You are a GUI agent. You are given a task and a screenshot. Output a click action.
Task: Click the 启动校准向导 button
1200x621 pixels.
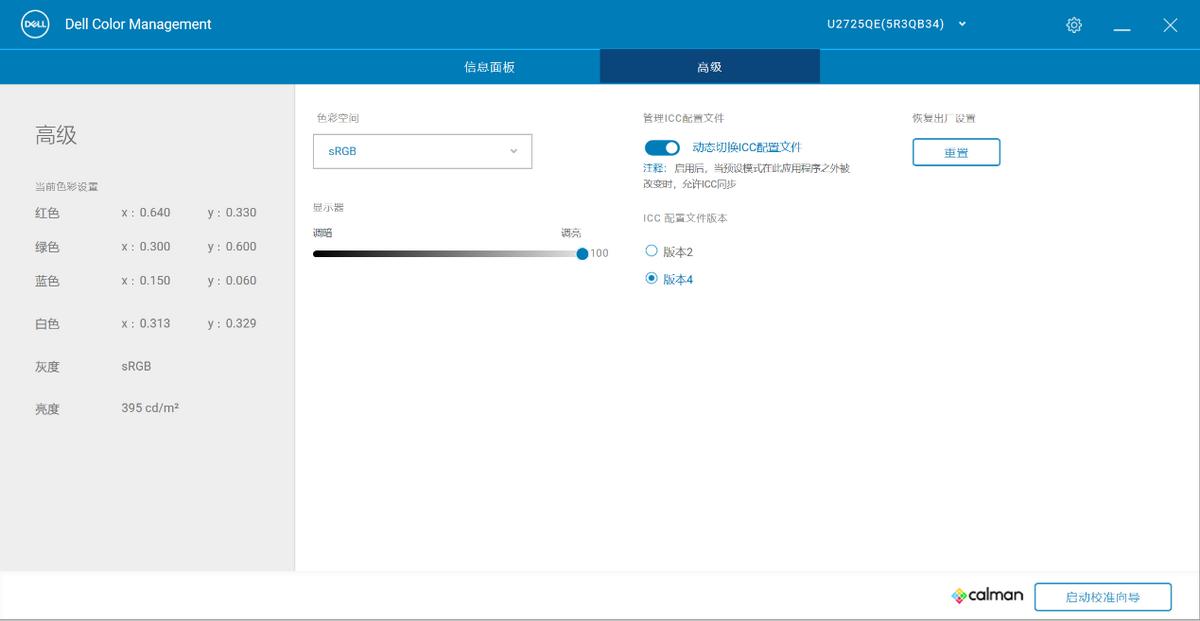(1103, 597)
